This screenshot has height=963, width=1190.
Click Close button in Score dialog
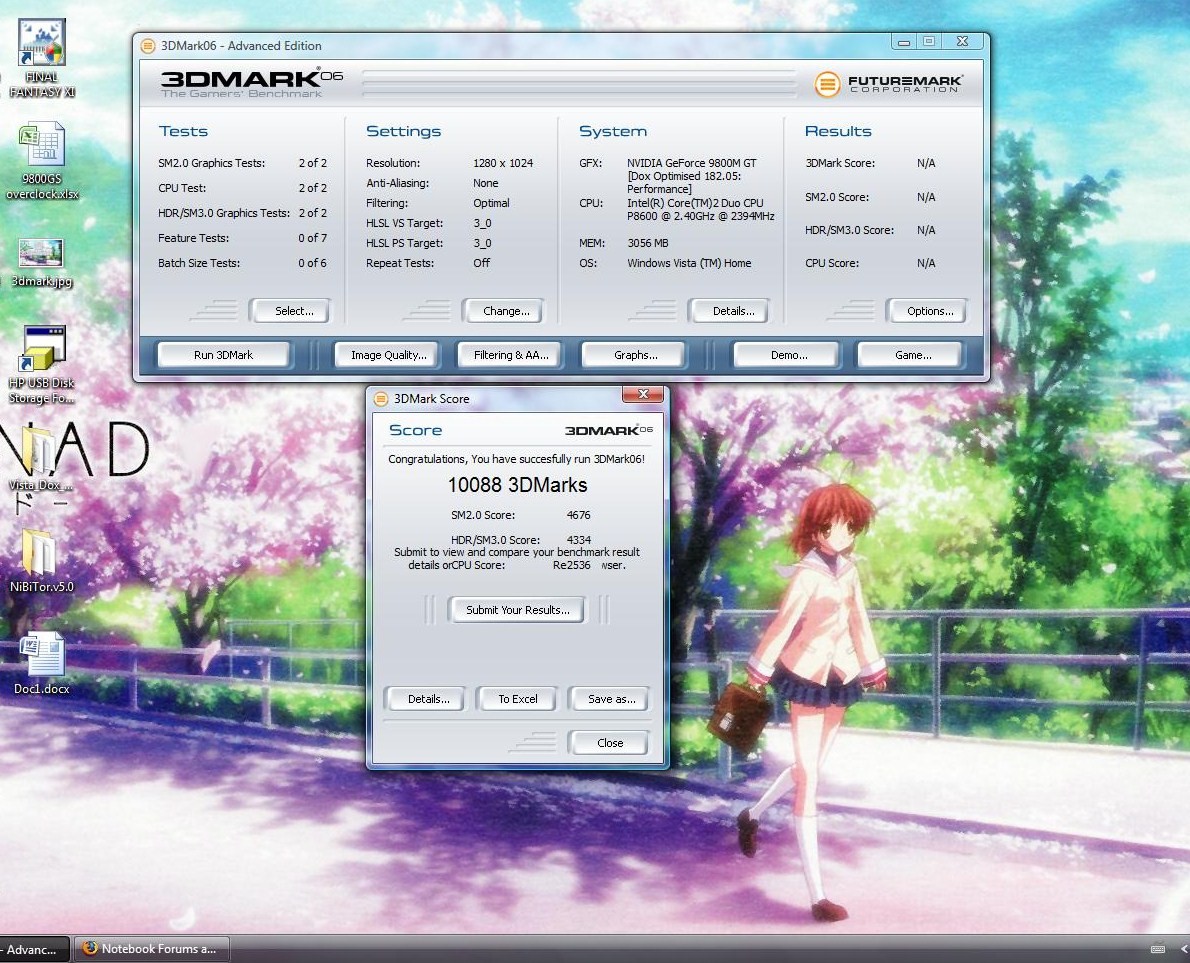(x=609, y=743)
